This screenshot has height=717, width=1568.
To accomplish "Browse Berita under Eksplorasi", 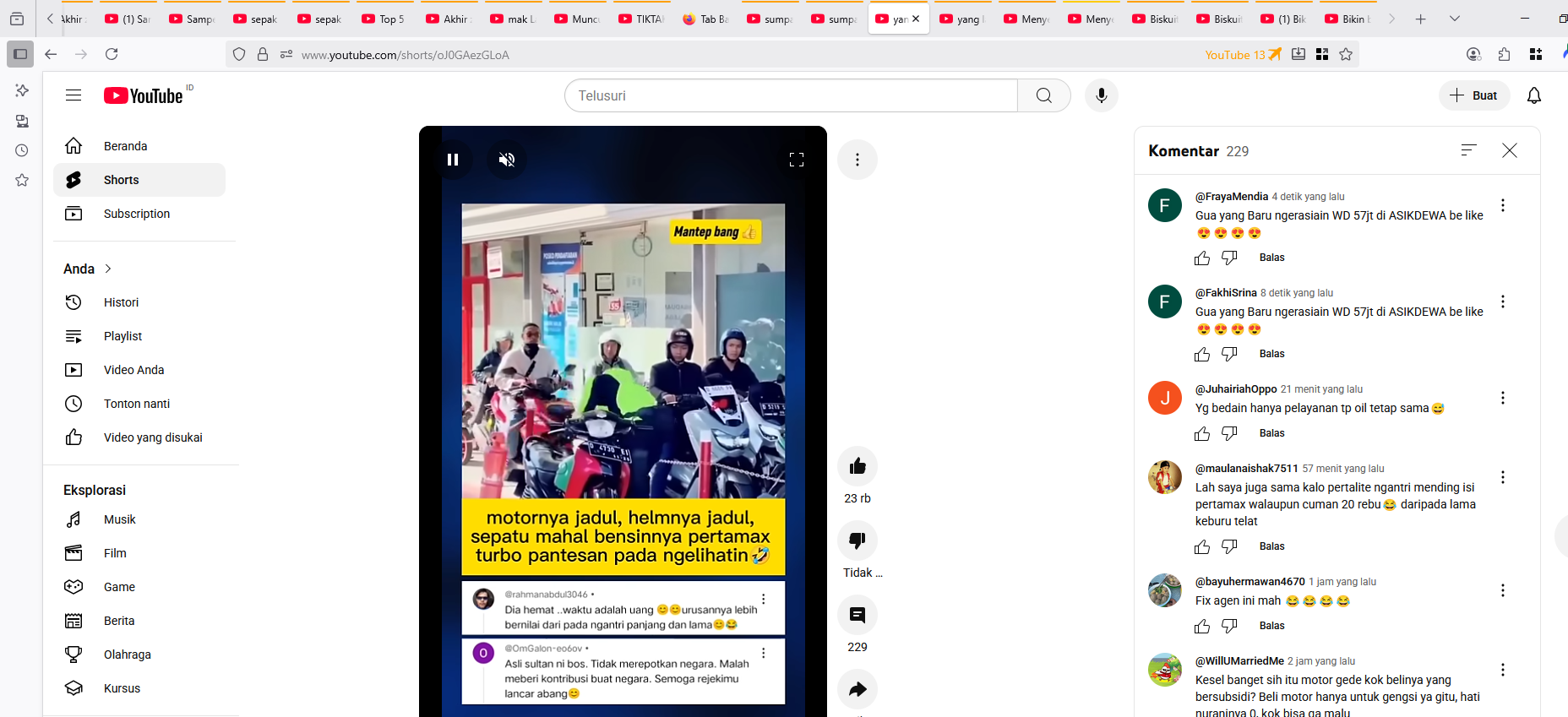I will pyautogui.click(x=139, y=621).
